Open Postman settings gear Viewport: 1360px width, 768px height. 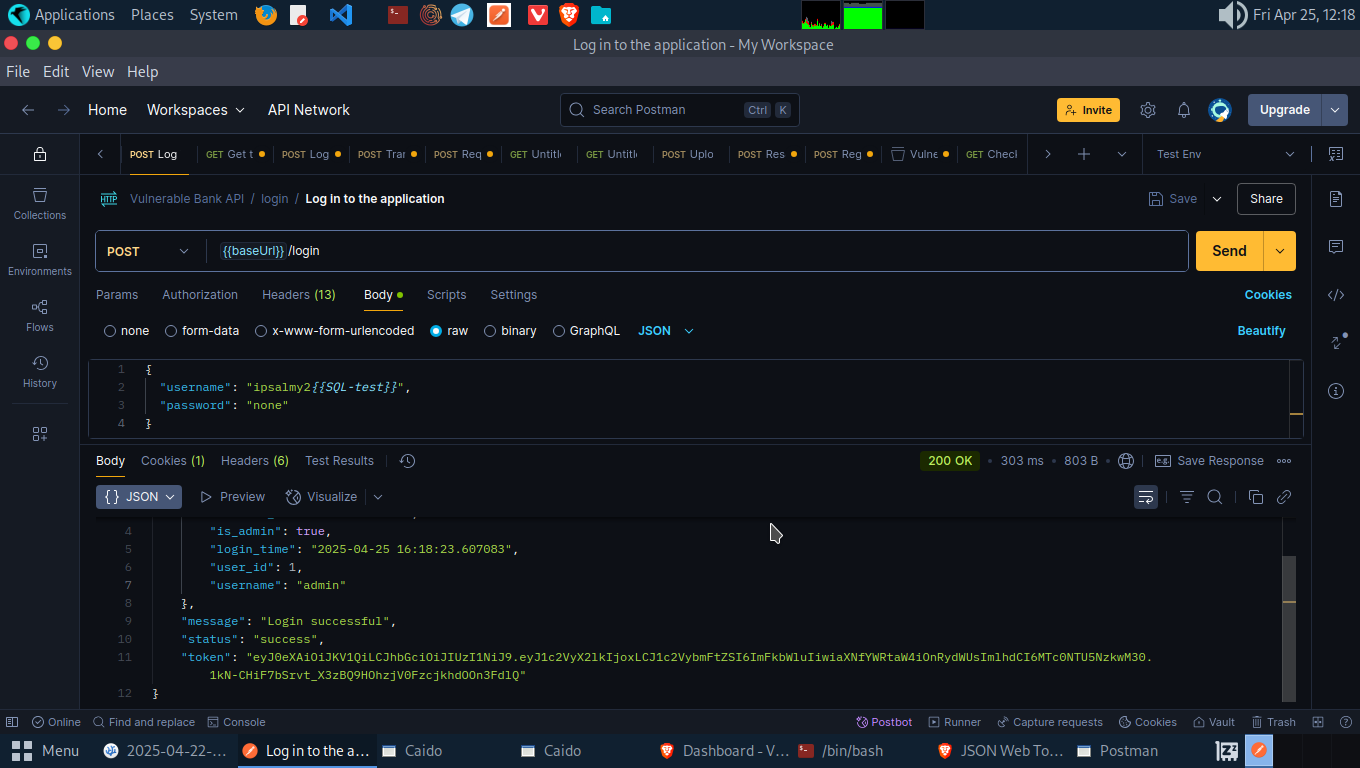pos(1148,110)
